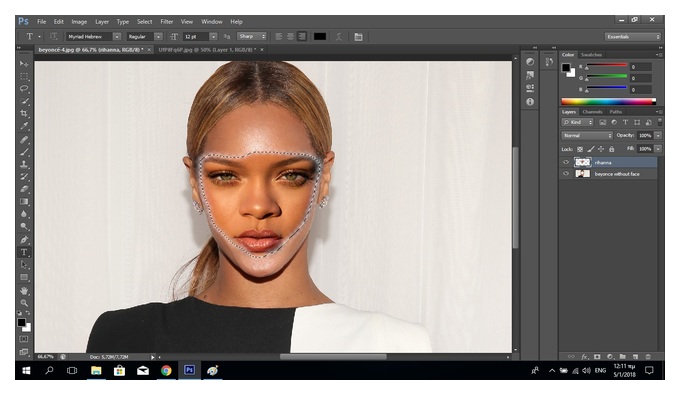
Task: Open the History panel icon
Action: pyautogui.click(x=549, y=62)
